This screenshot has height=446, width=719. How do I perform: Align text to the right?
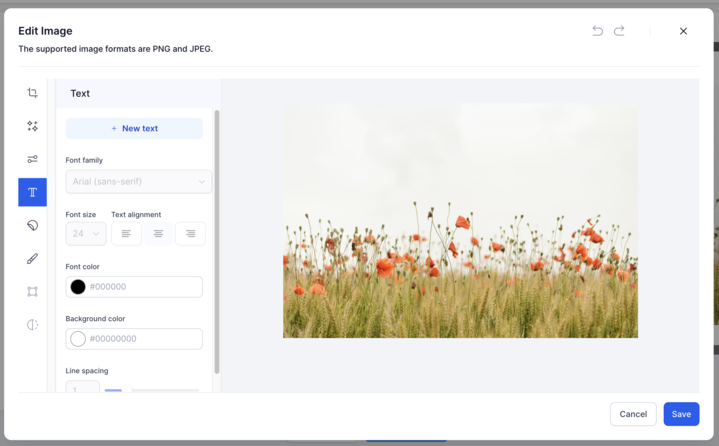(x=190, y=234)
